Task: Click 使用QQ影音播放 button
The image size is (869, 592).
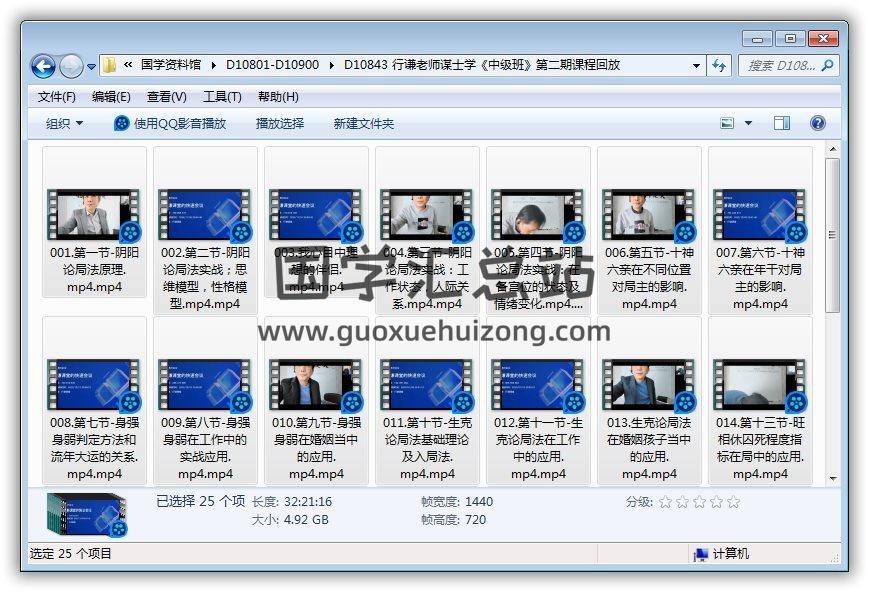Action: tap(170, 123)
